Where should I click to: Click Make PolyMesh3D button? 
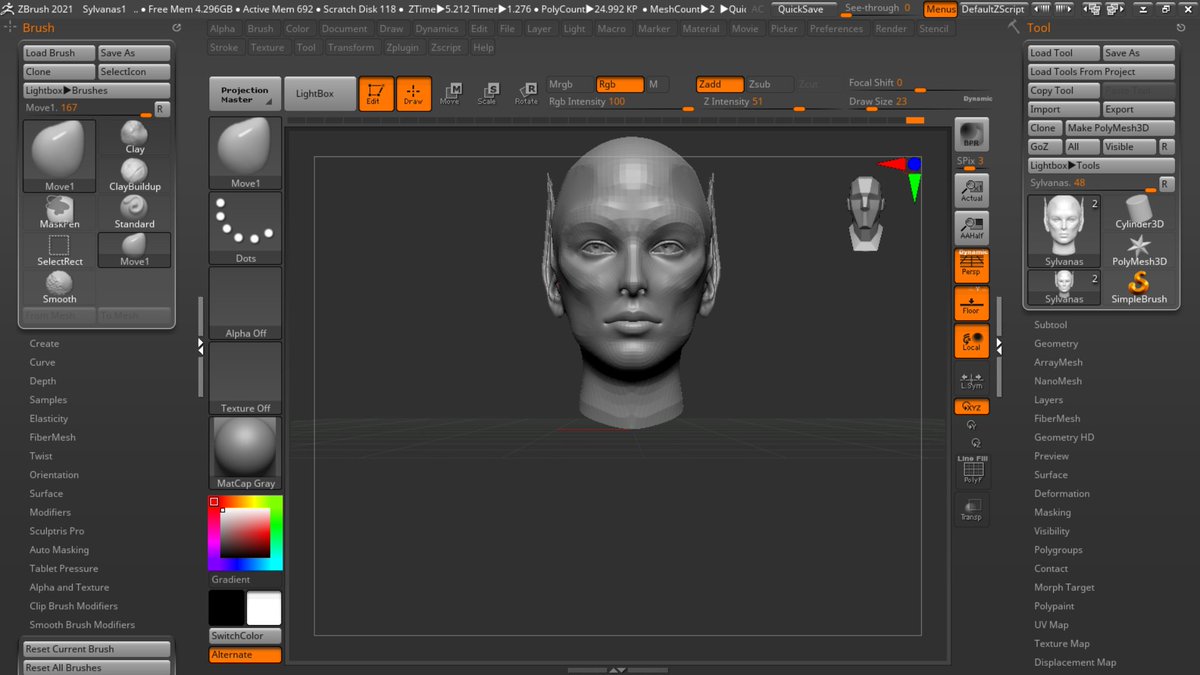(1119, 128)
